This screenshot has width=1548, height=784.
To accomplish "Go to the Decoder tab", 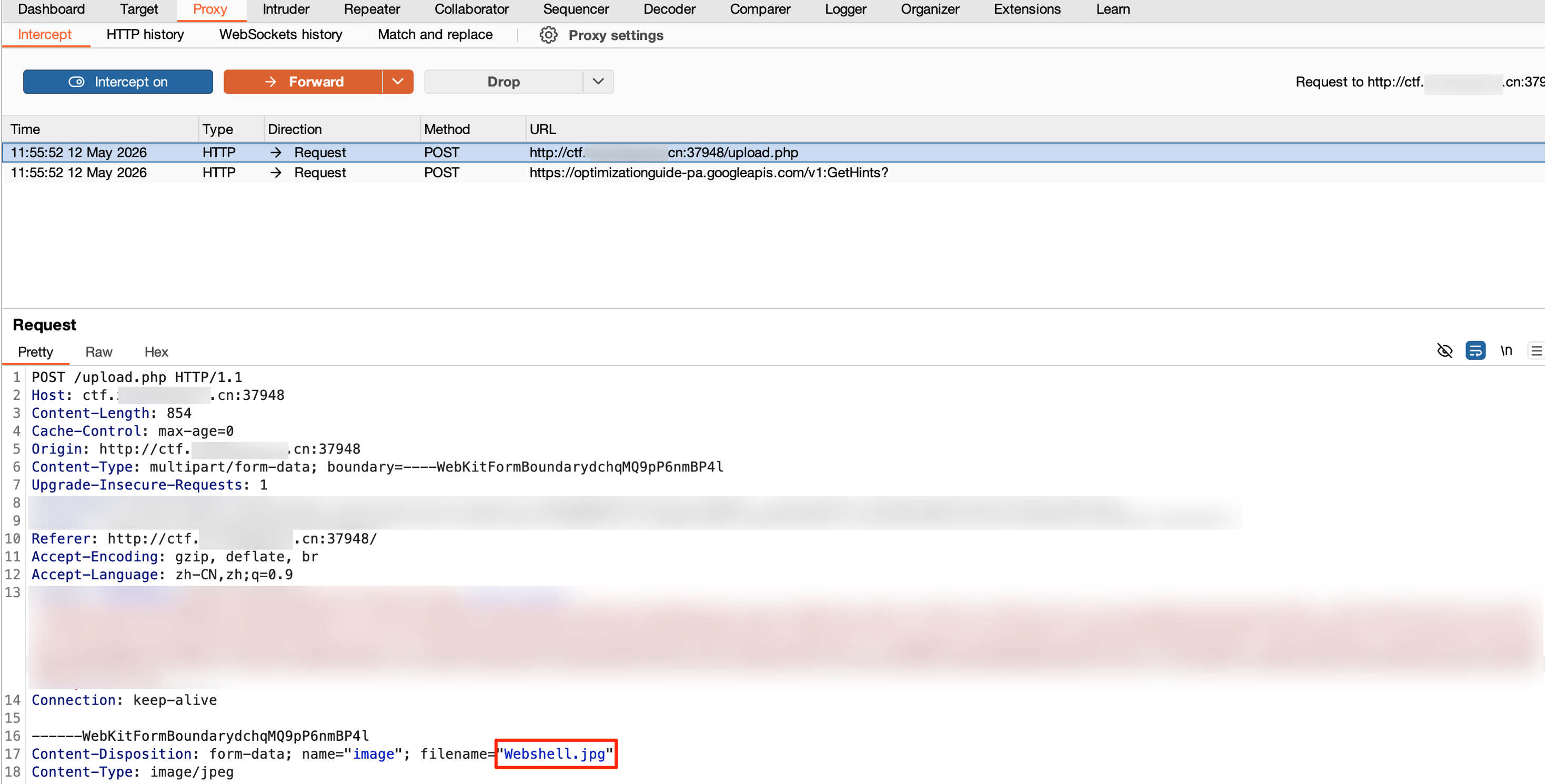I will 669,9.
